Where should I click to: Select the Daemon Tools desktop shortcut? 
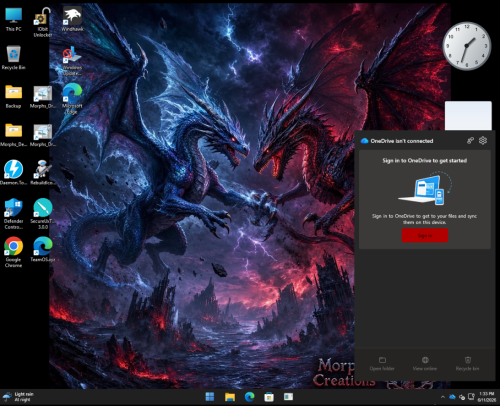pyautogui.click(x=13, y=172)
